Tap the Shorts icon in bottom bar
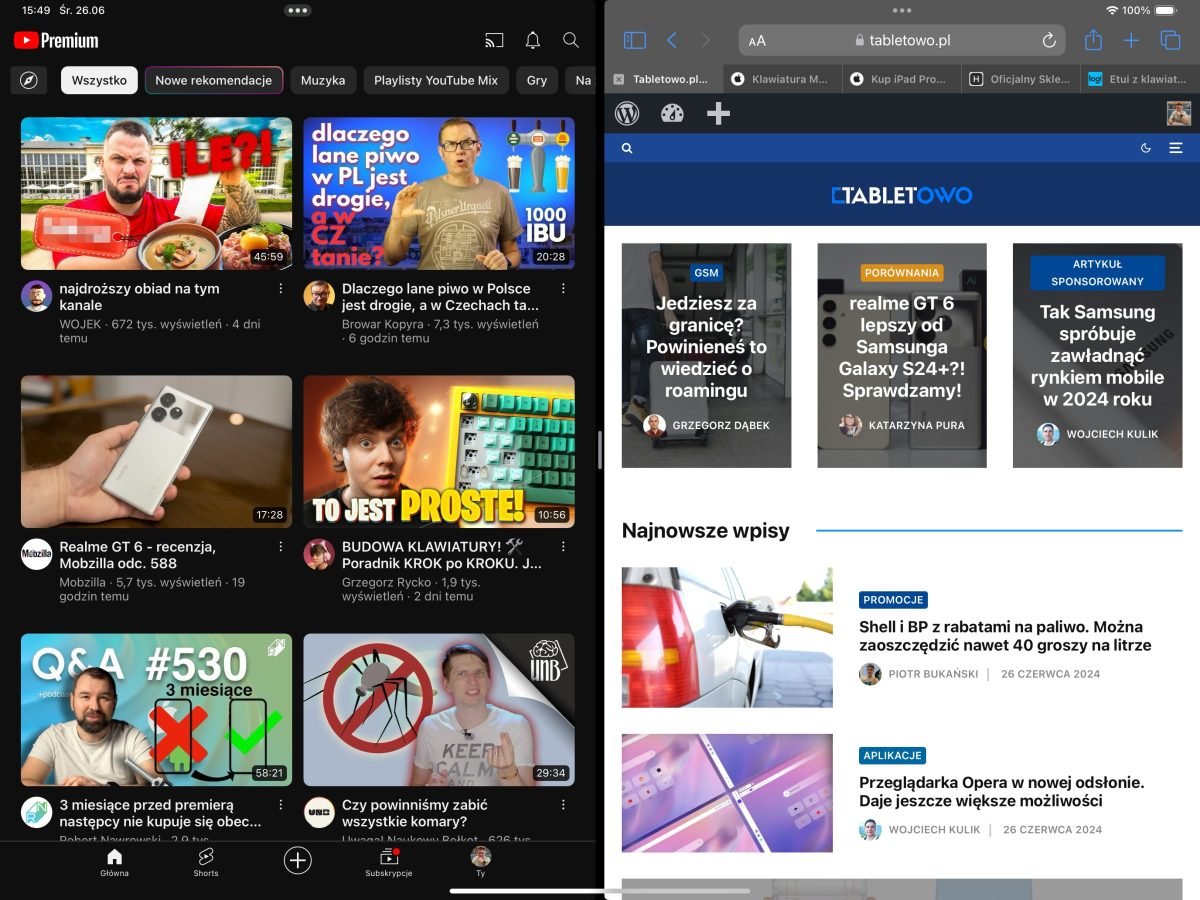Screen dimensions: 1200x900 click(206, 861)
